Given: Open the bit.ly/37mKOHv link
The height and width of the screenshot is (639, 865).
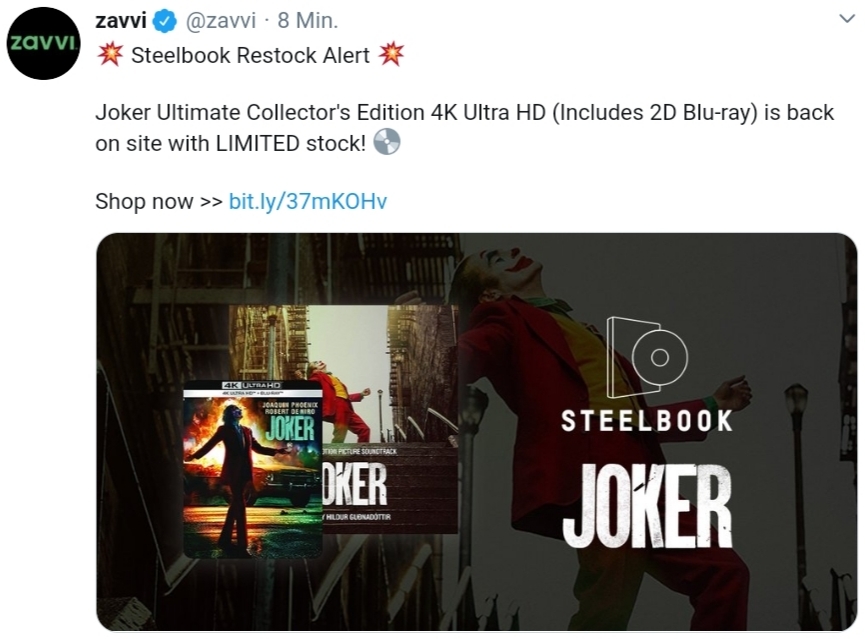Looking at the screenshot, I should pyautogui.click(x=308, y=201).
